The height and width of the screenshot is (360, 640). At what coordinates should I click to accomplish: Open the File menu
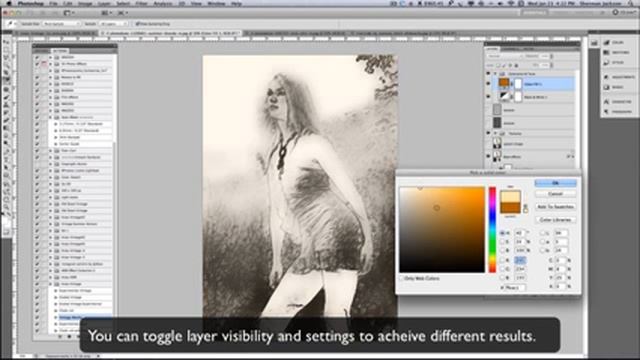pyautogui.click(x=53, y=3)
